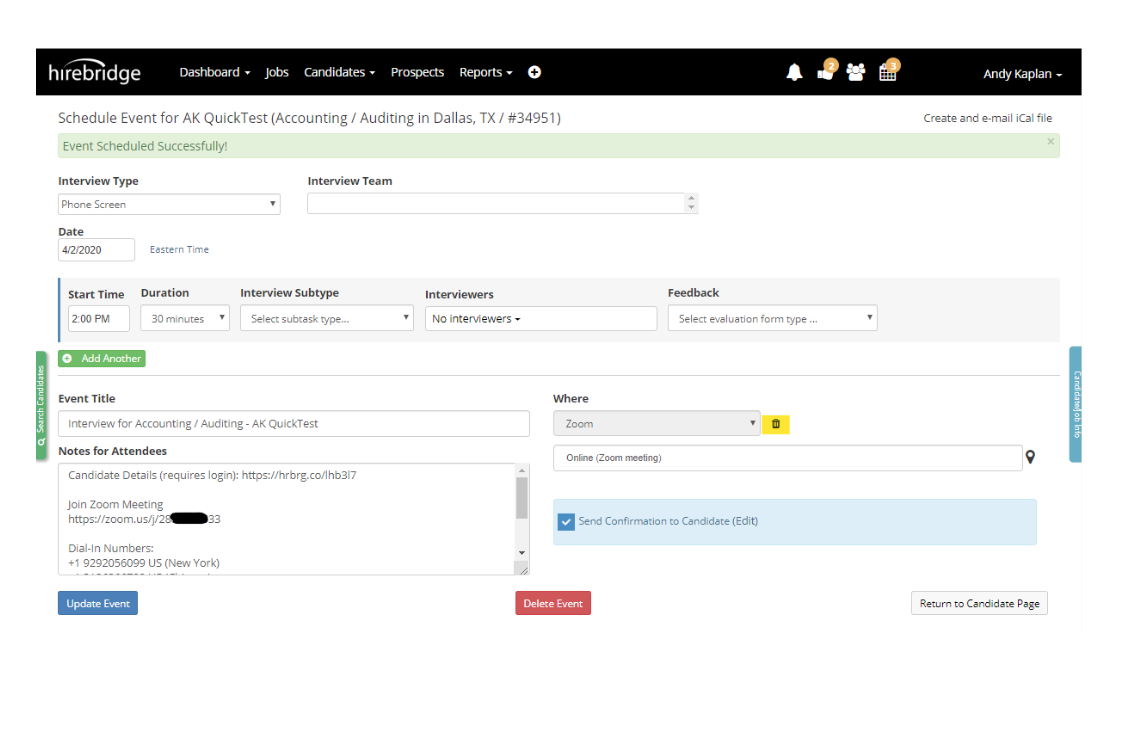Viewport: 1140px width, 752px height.
Task: Open the Candidate Info side tab
Action: tap(1075, 406)
